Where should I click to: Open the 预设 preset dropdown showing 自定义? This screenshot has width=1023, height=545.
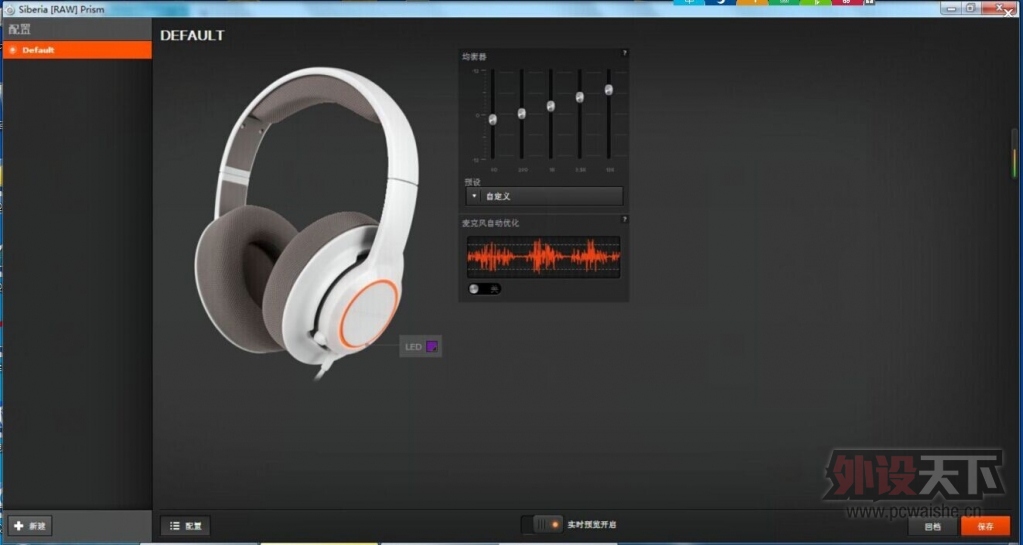pos(544,196)
